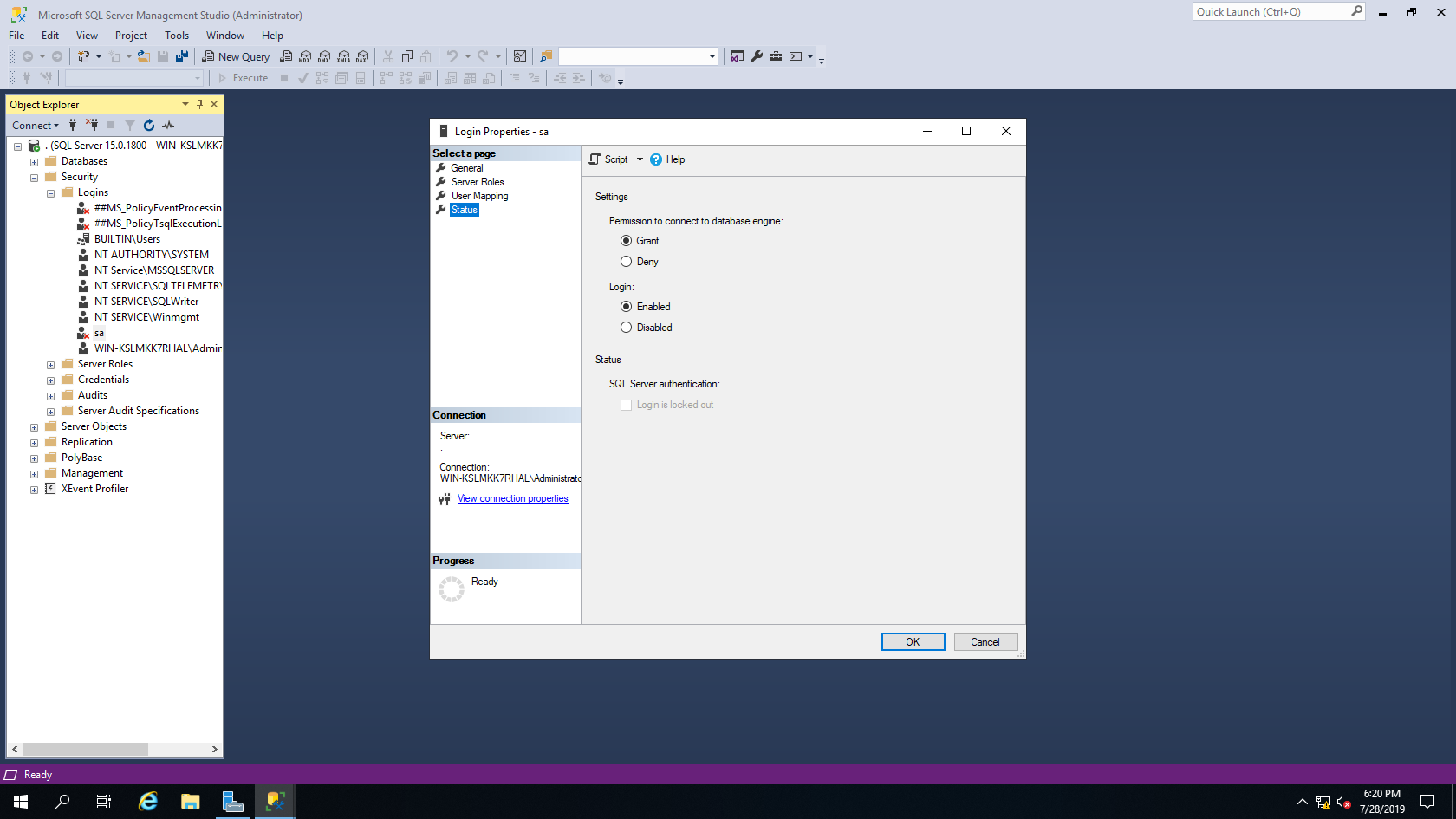
Task: Expand the Databases node
Action: click(x=34, y=162)
